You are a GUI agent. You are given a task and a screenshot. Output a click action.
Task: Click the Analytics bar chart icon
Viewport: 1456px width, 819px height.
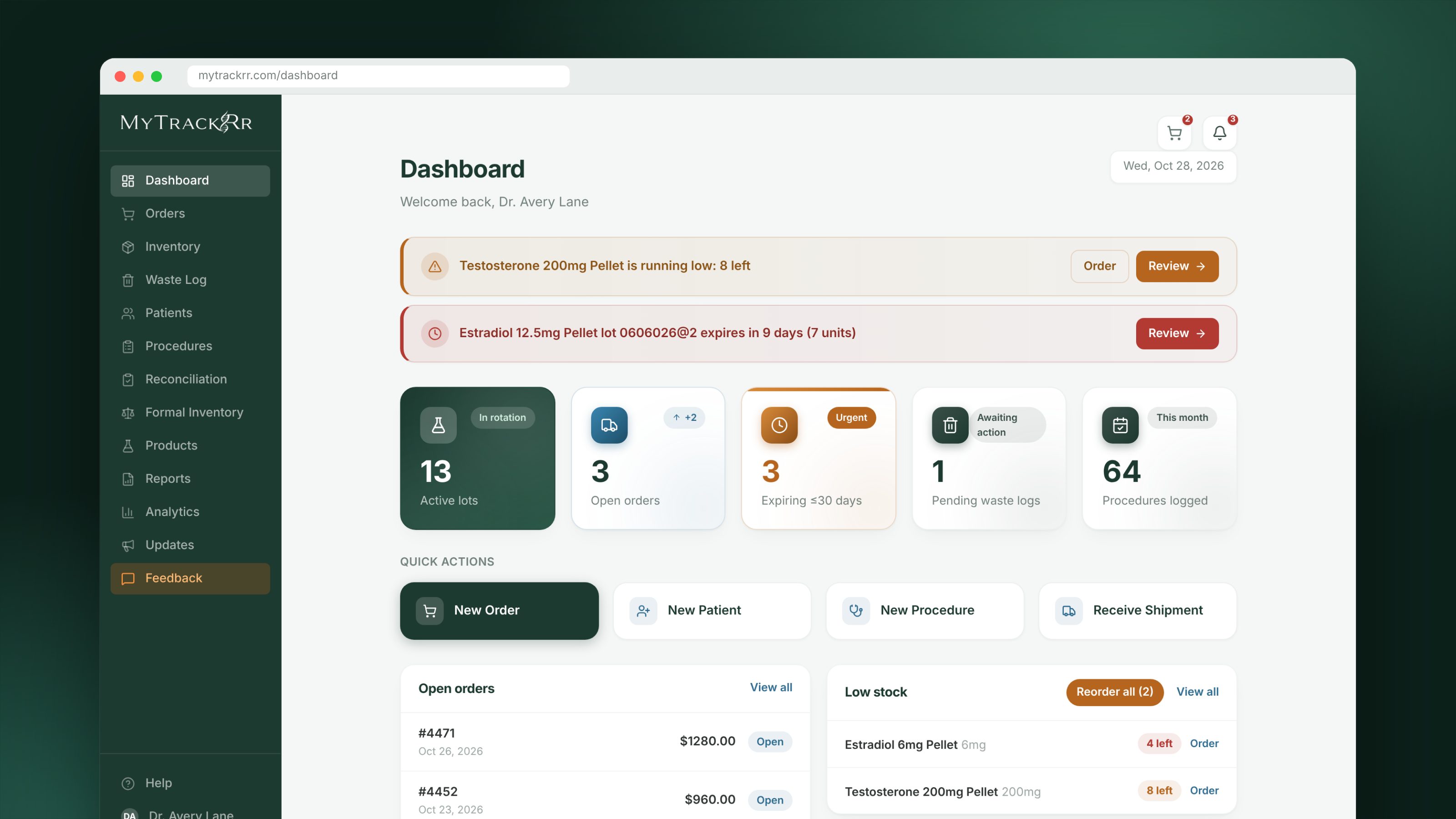point(128,513)
